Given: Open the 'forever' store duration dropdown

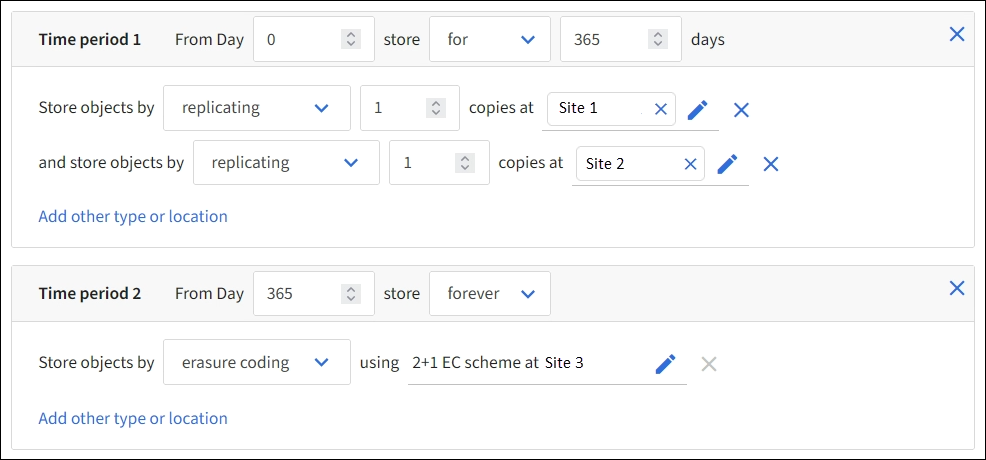Looking at the screenshot, I should [x=490, y=294].
